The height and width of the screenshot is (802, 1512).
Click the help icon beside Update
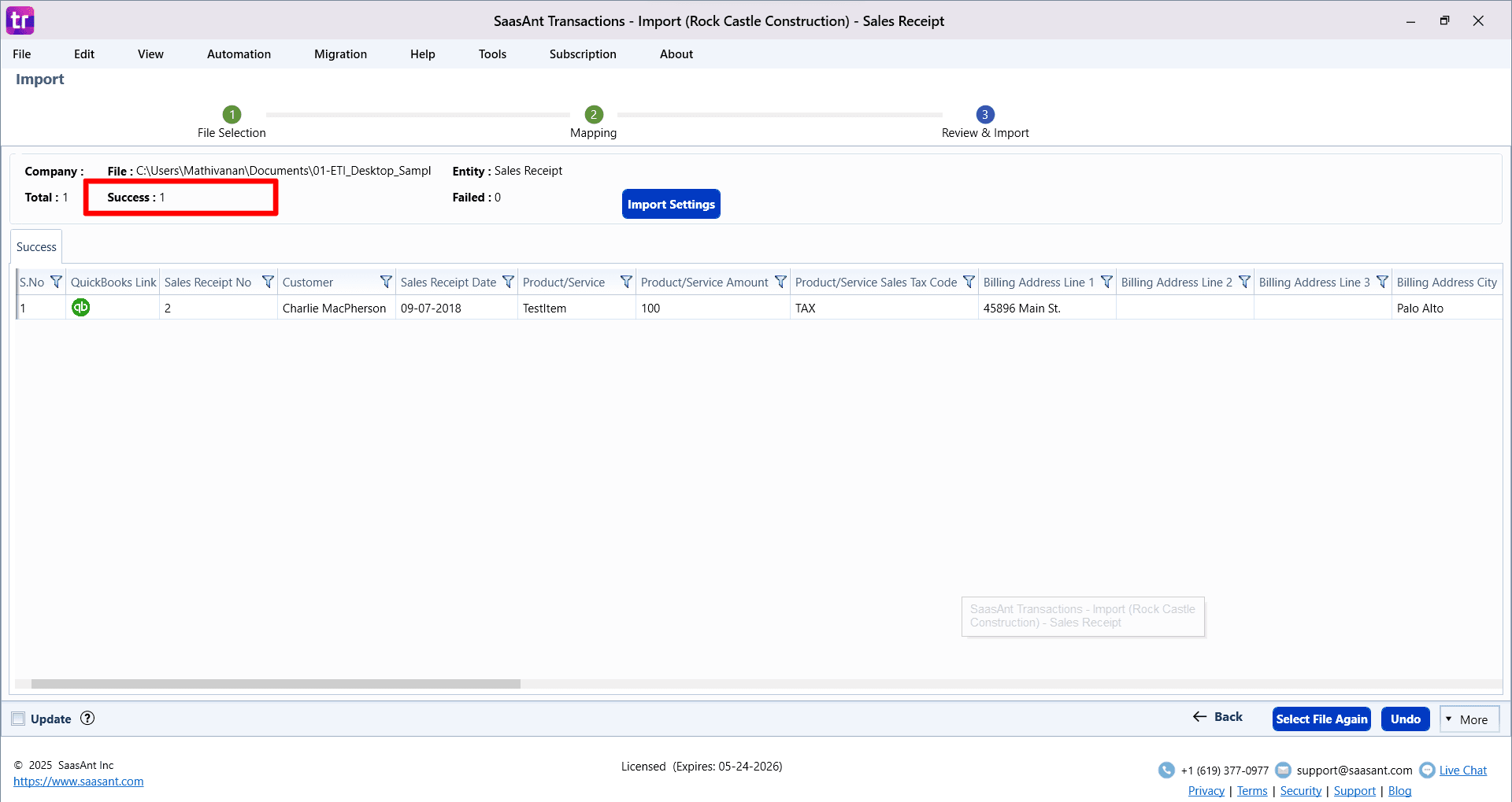click(x=87, y=719)
